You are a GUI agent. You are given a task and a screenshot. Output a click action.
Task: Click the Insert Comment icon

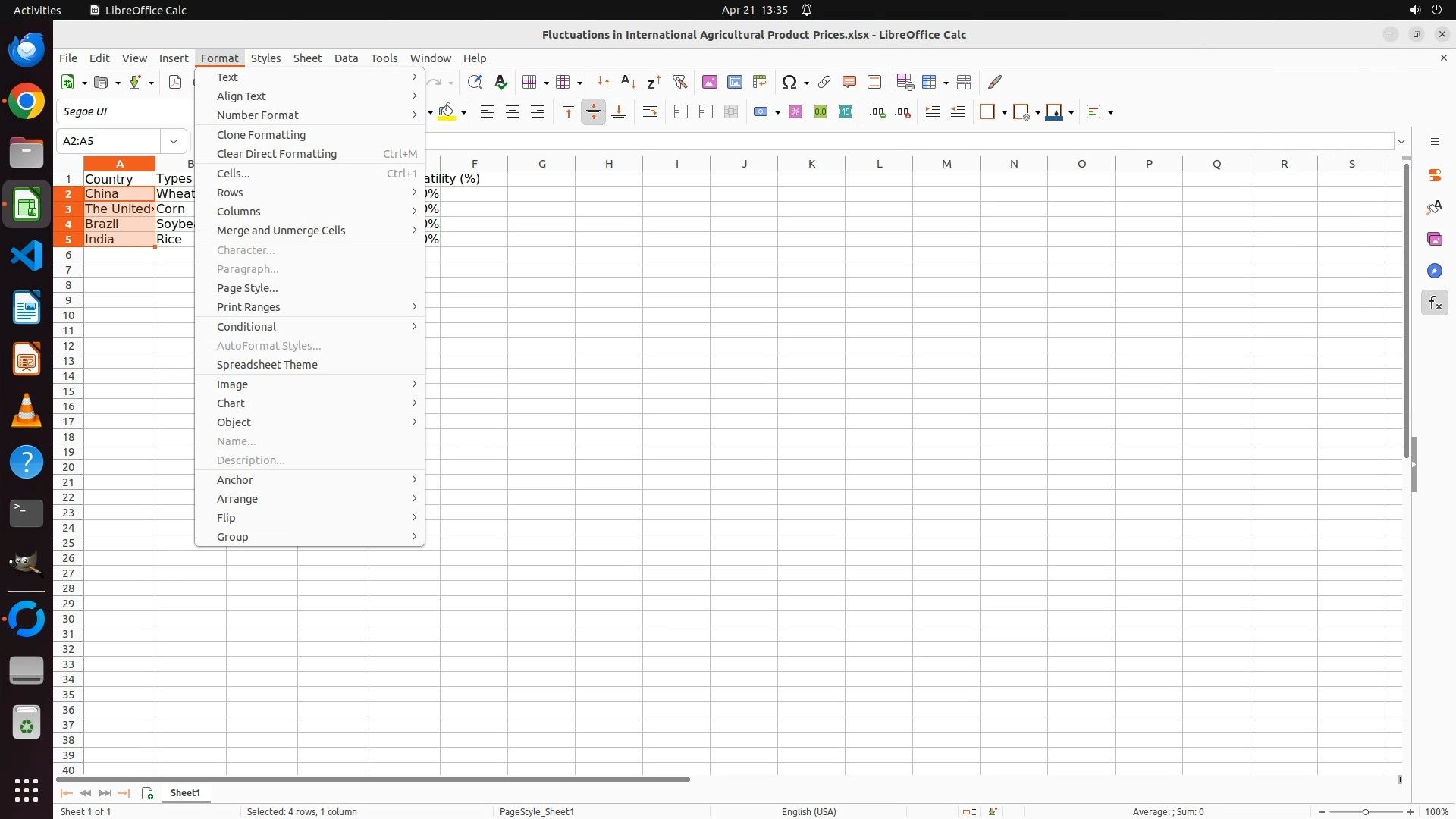[x=849, y=82]
